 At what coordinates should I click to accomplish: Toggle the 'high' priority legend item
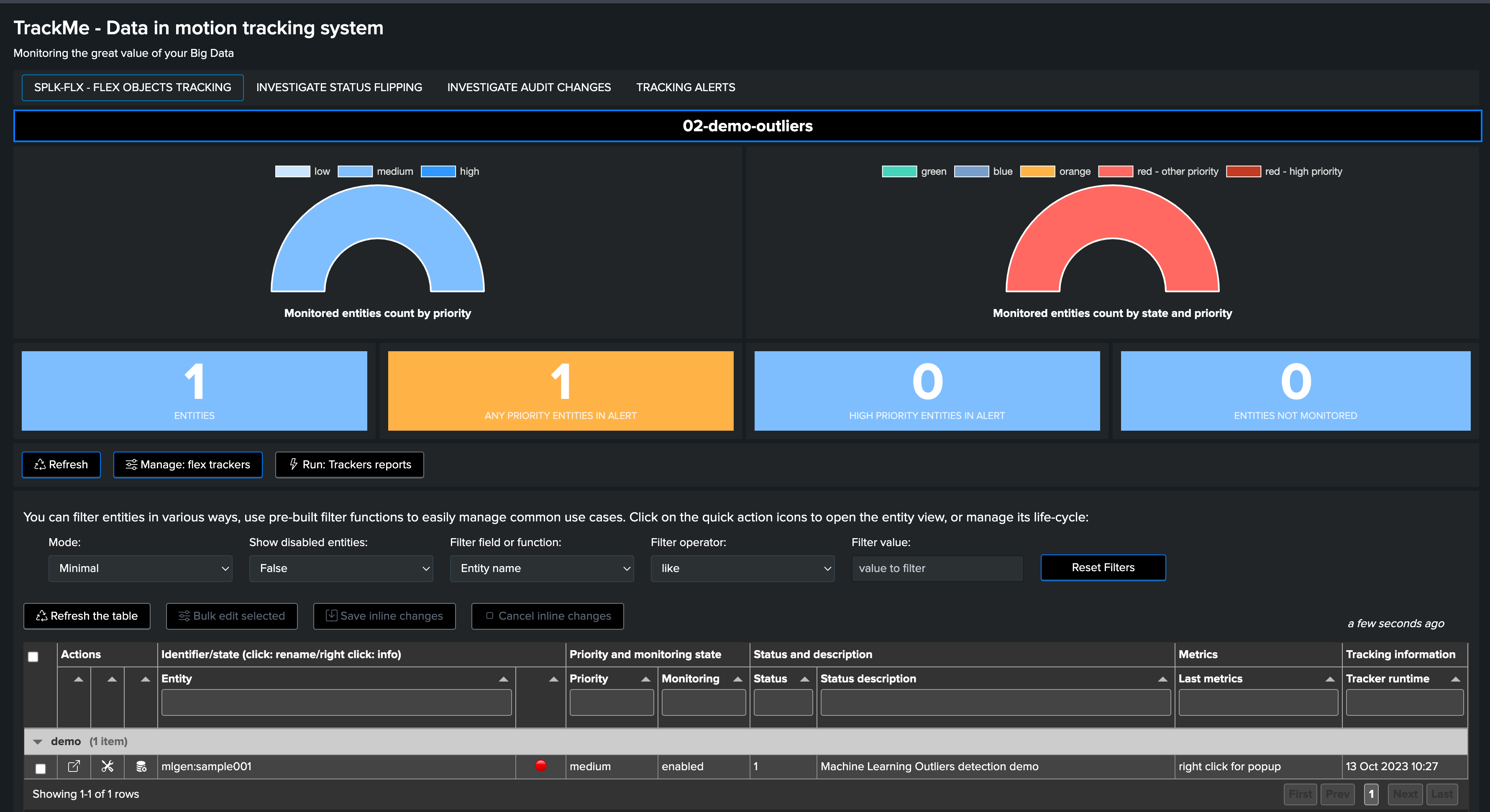point(451,171)
